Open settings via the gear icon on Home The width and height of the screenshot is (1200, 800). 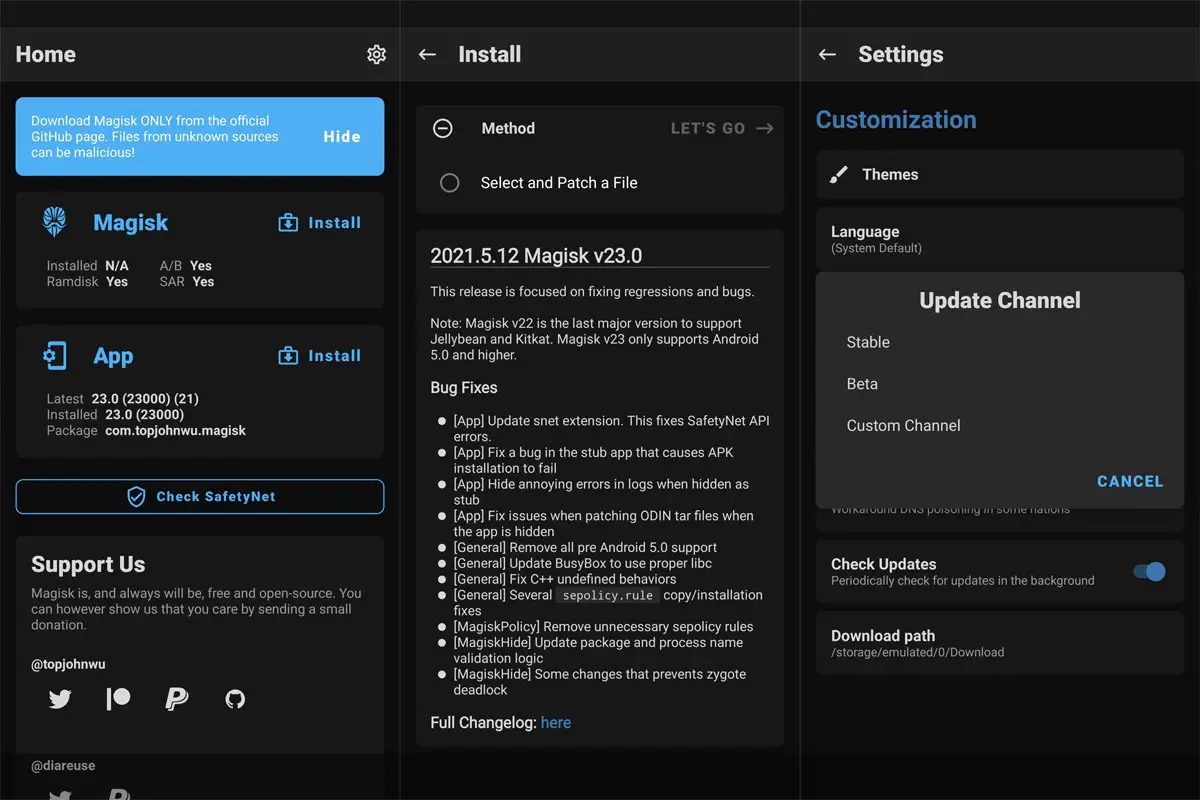point(376,54)
